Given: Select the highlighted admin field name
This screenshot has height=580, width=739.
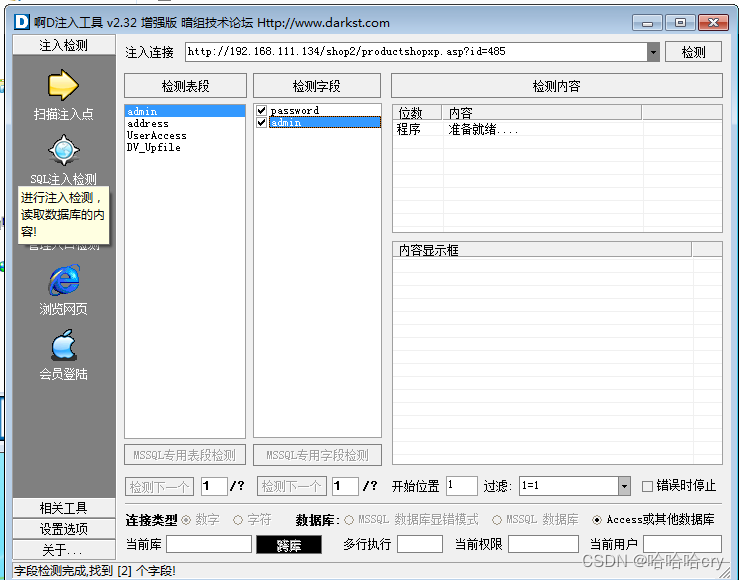Looking at the screenshot, I should 325,123.
